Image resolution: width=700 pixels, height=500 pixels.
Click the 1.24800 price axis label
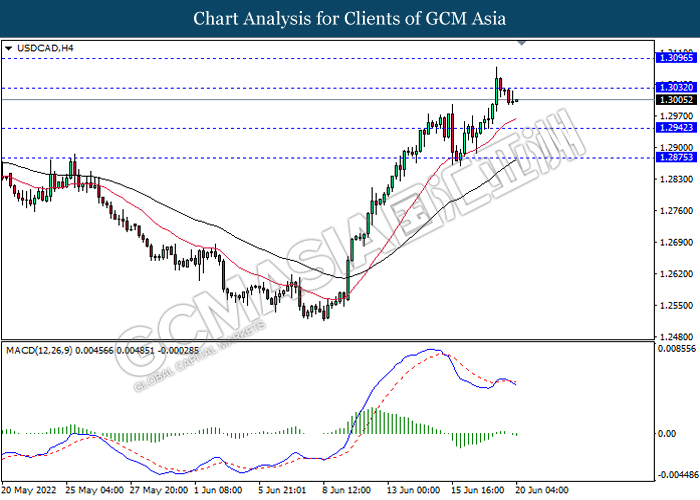(x=676, y=337)
